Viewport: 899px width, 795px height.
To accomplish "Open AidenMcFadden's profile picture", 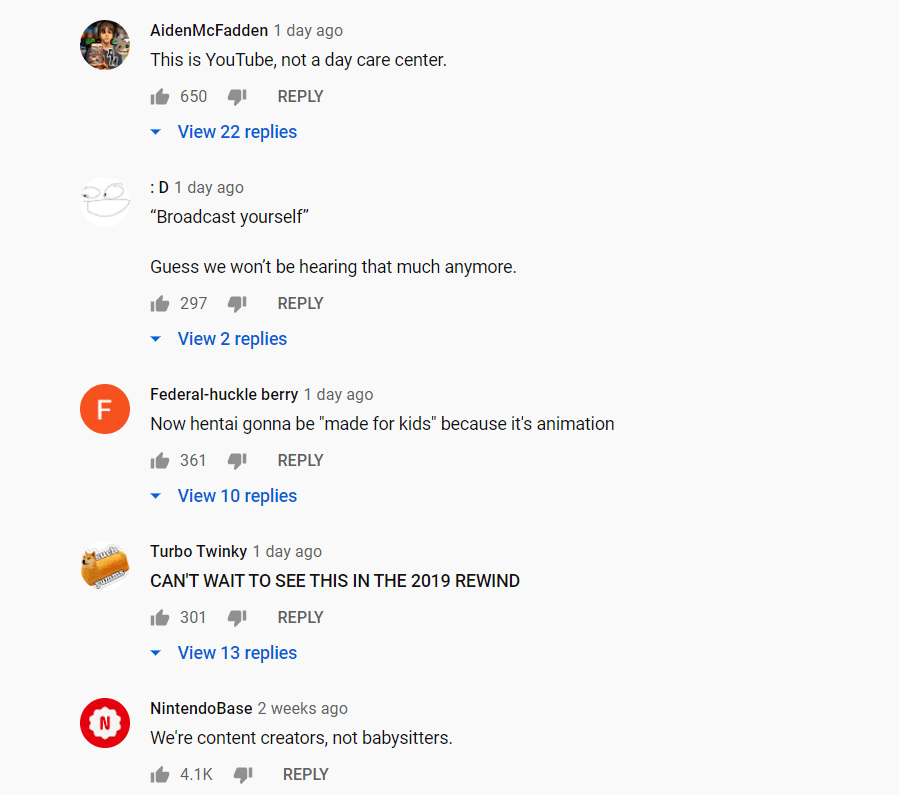I will tap(105, 45).
